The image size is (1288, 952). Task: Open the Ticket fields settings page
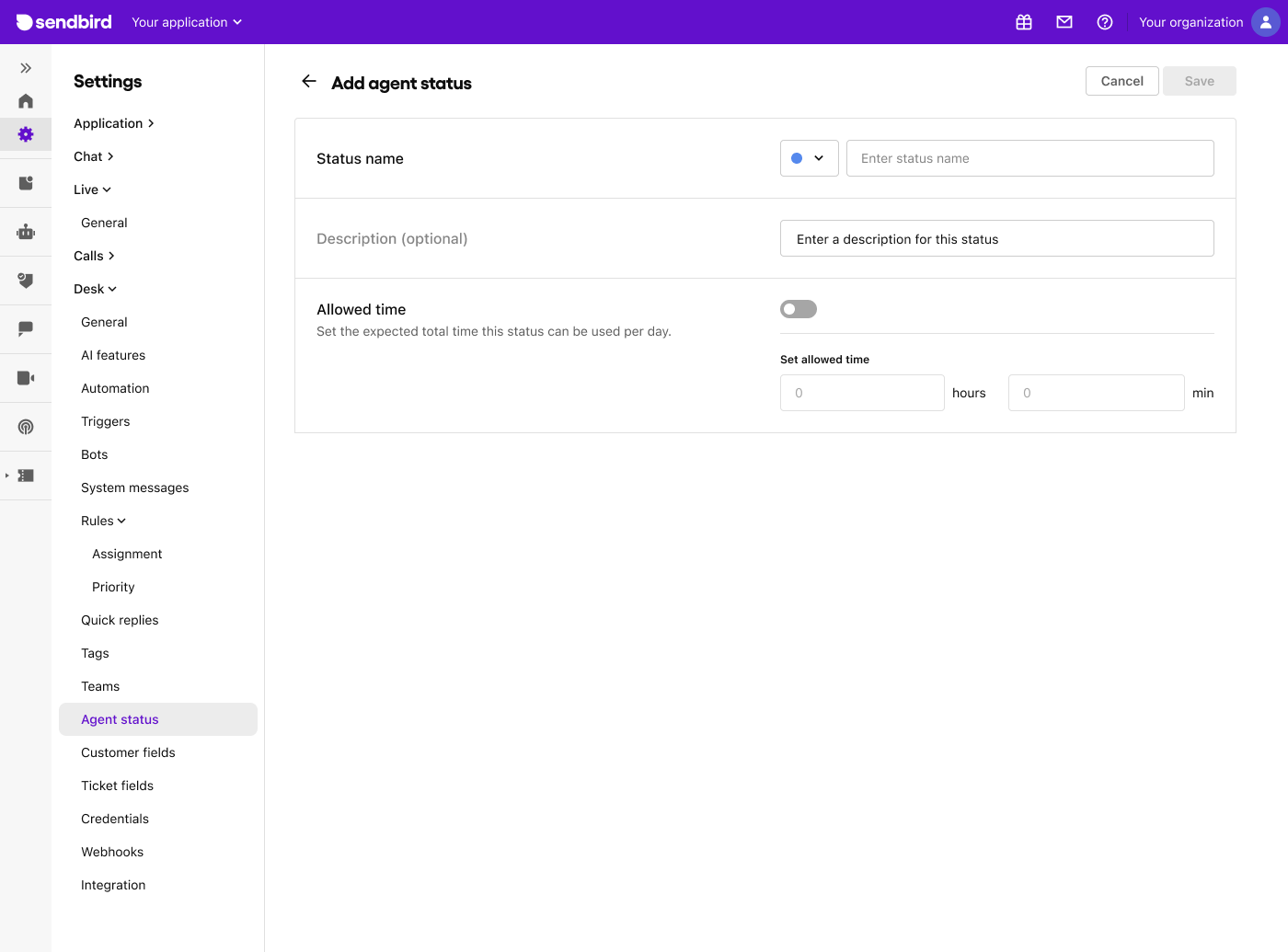coord(117,785)
